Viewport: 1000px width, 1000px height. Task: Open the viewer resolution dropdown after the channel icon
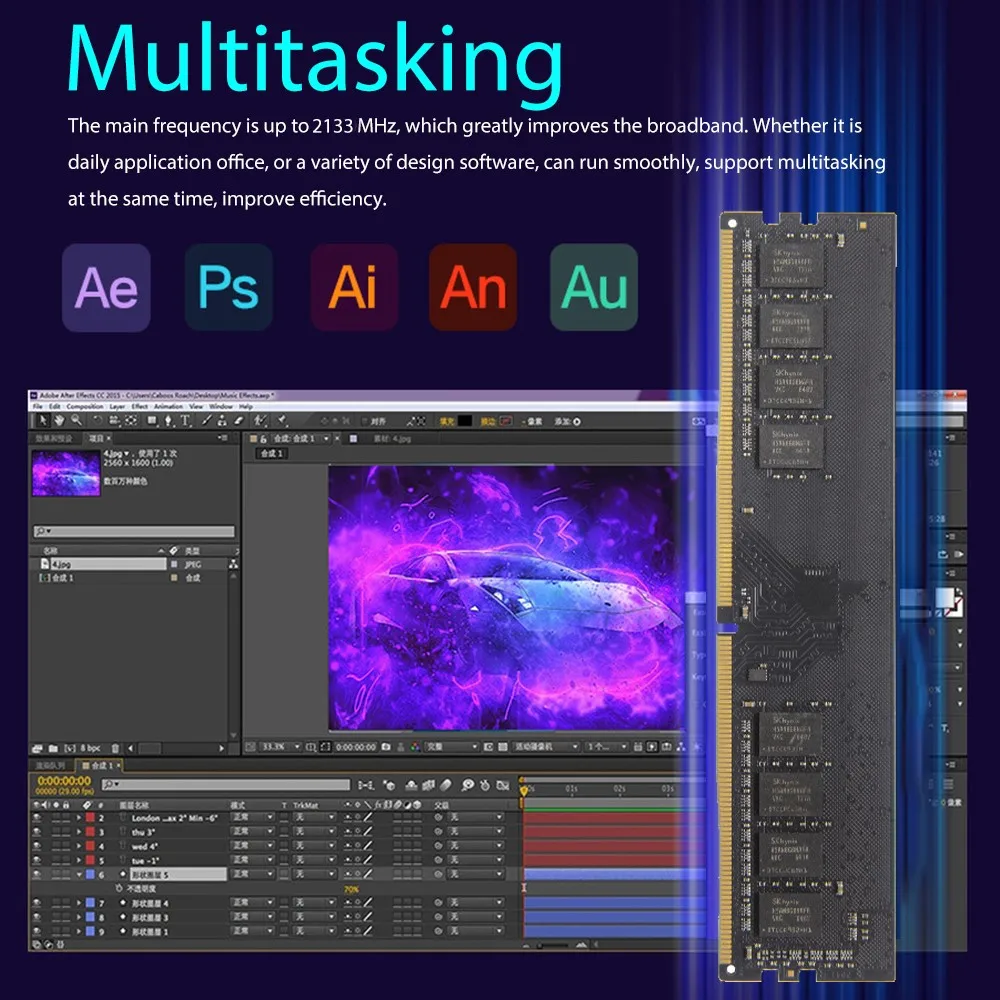click(452, 747)
